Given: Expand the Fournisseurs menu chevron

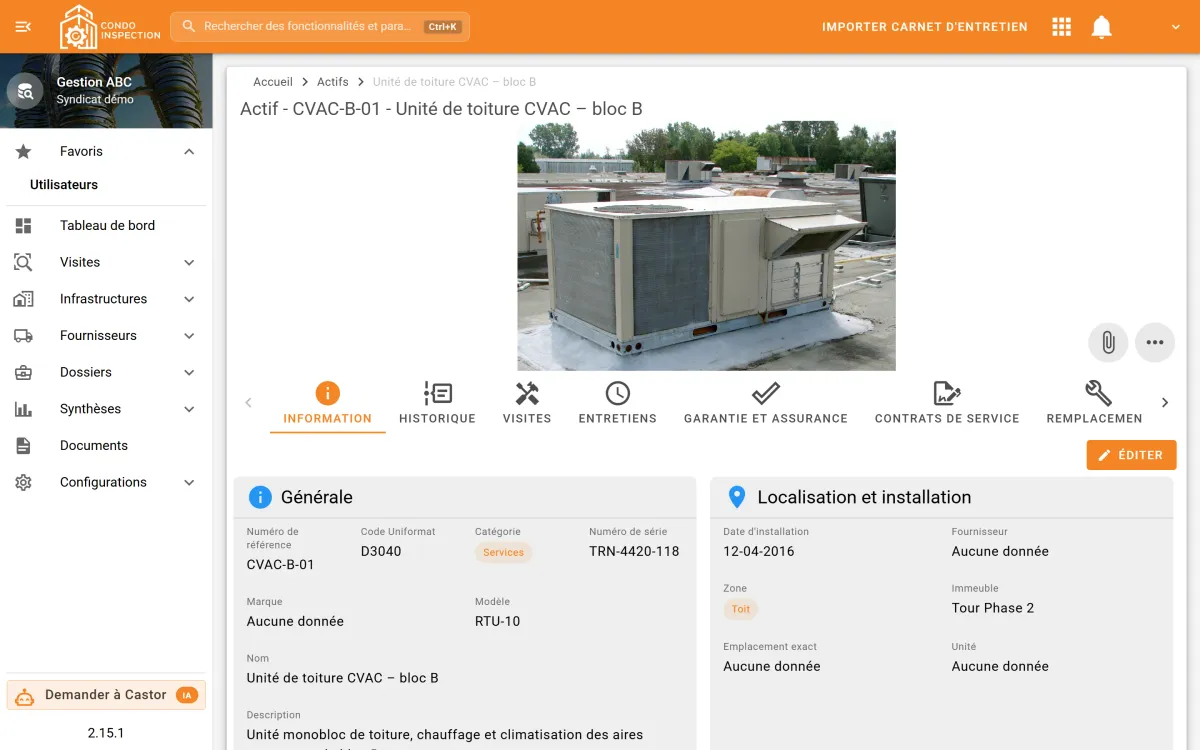Looking at the screenshot, I should pos(189,336).
